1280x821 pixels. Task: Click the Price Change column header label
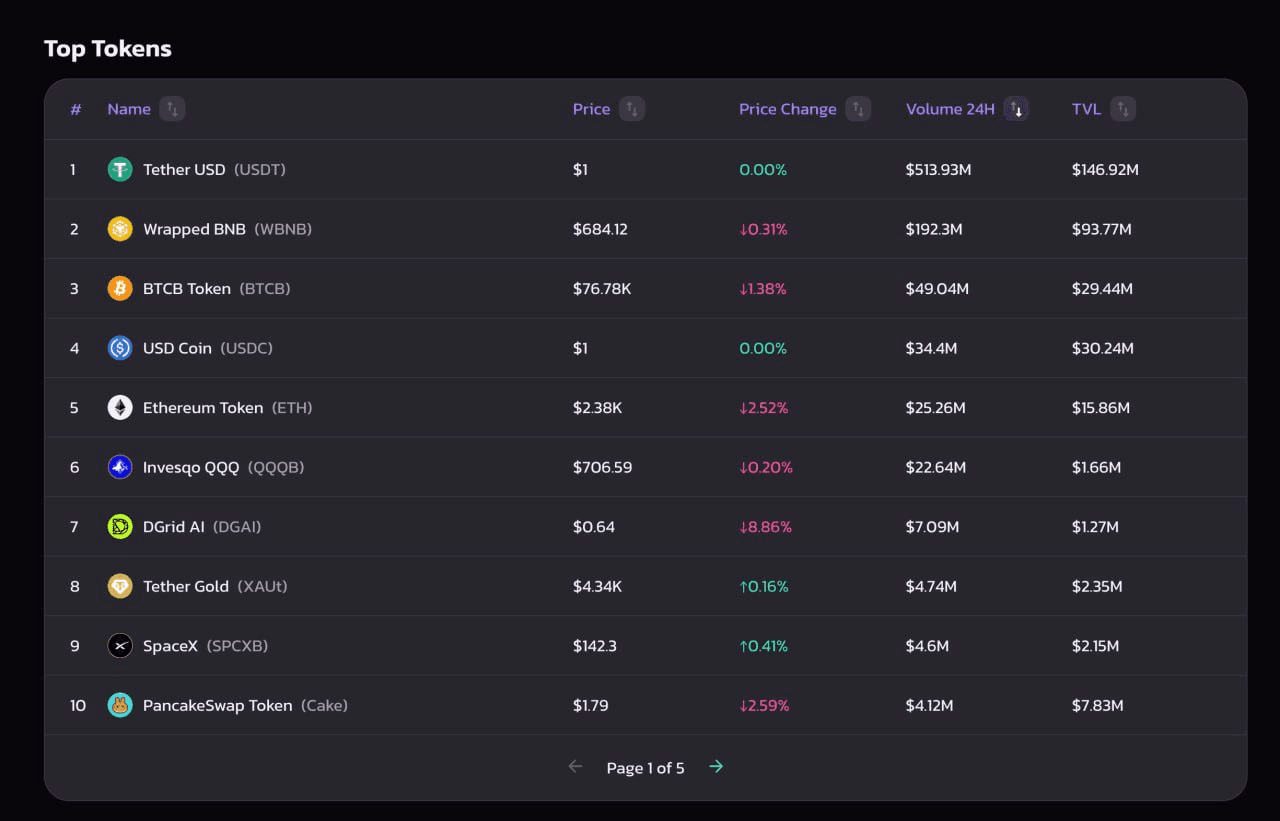pyautogui.click(x=788, y=109)
